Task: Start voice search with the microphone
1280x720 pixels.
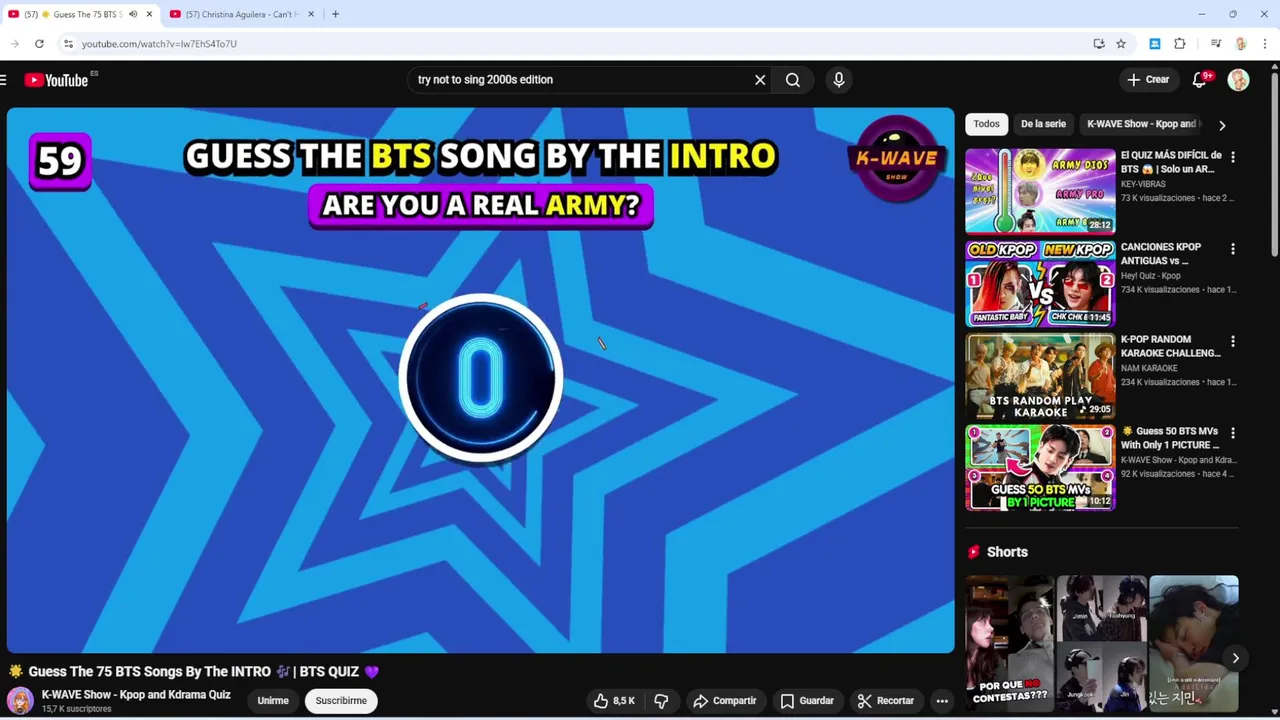Action: (839, 80)
